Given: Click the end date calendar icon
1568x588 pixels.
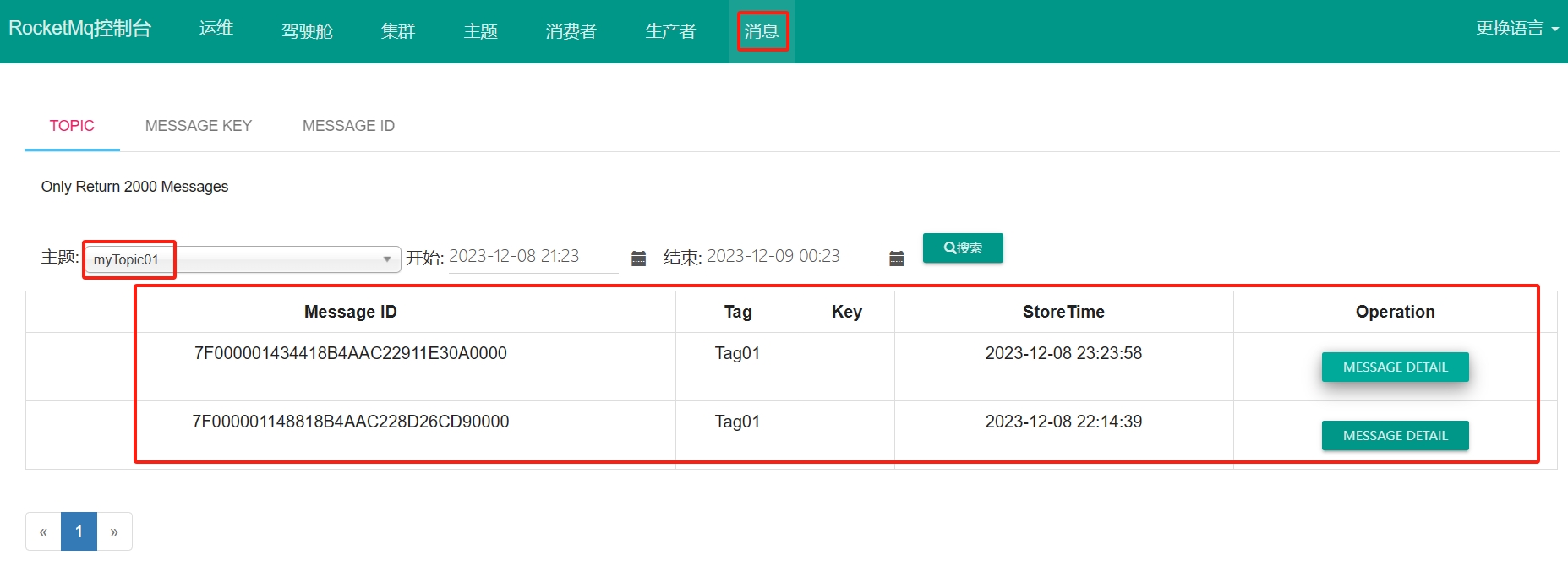Looking at the screenshot, I should pyautogui.click(x=897, y=259).
